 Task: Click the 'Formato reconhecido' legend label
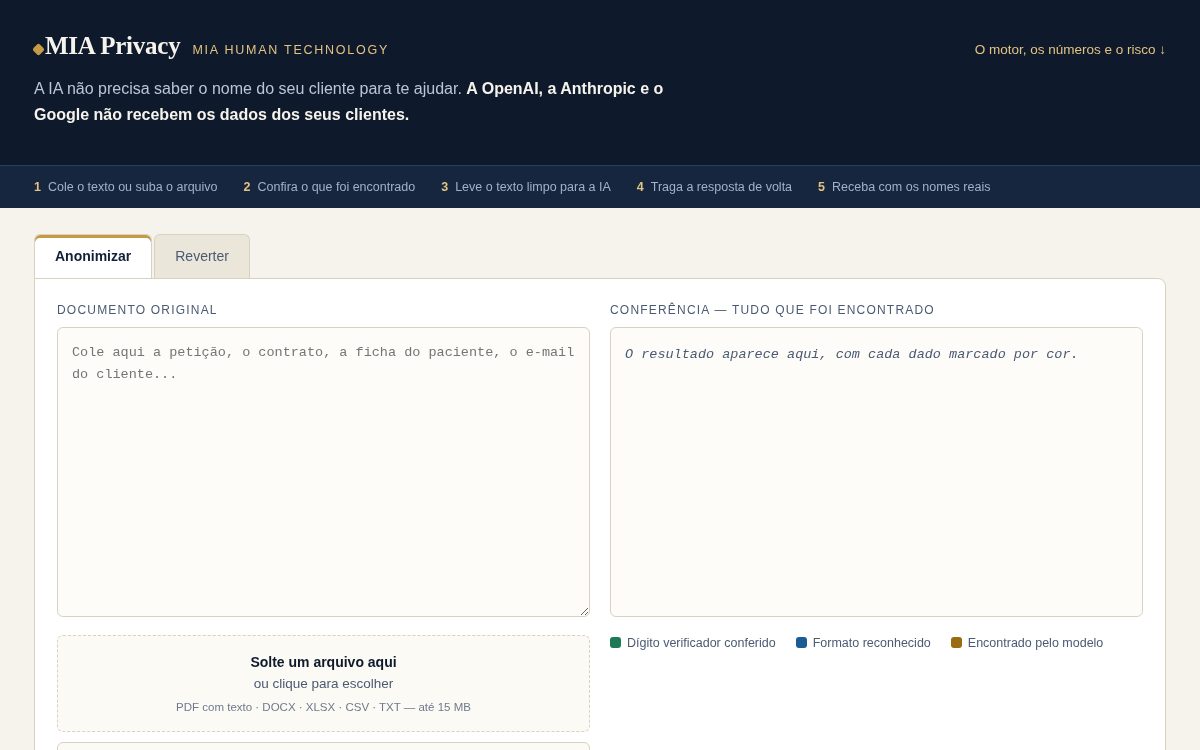click(x=872, y=643)
